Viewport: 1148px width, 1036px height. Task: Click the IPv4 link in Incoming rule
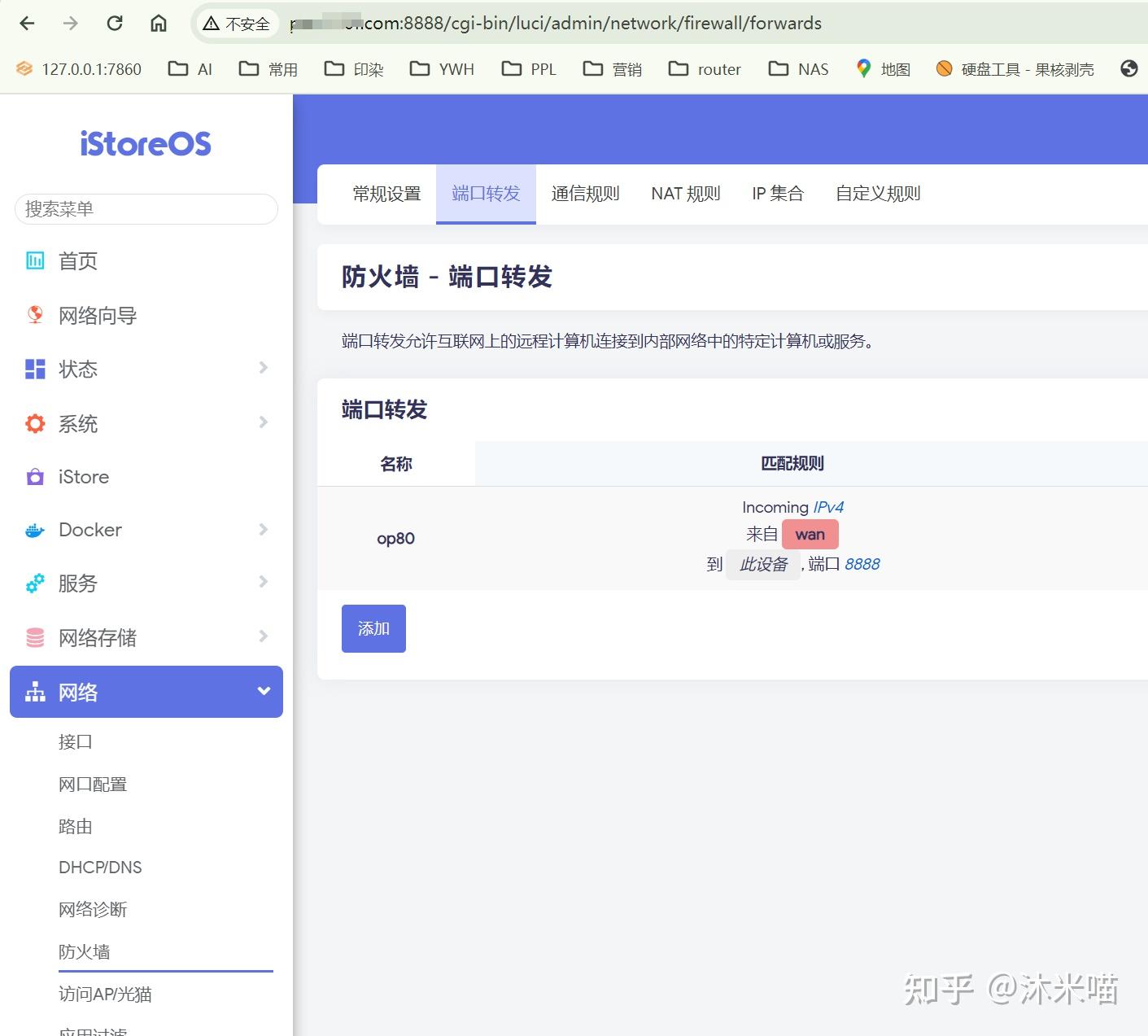(827, 506)
